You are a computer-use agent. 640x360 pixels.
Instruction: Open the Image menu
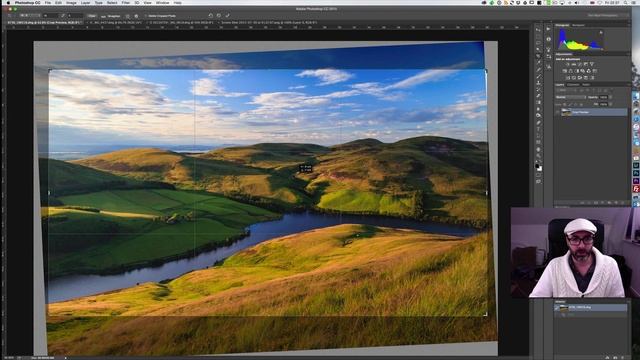pos(71,3)
